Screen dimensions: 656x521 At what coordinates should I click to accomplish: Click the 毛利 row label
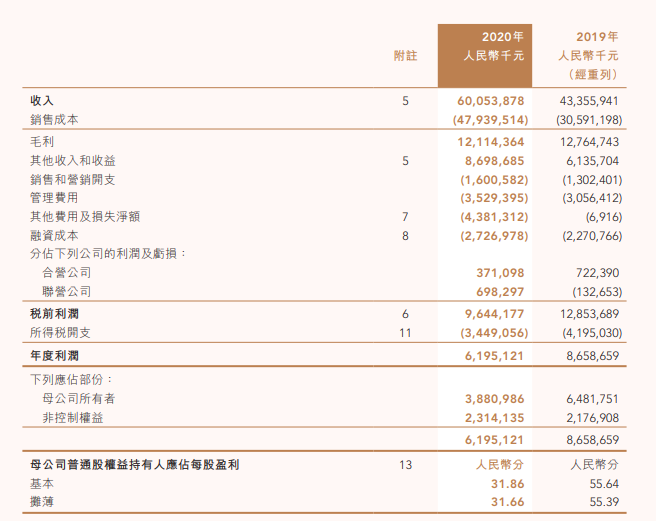click(42, 141)
